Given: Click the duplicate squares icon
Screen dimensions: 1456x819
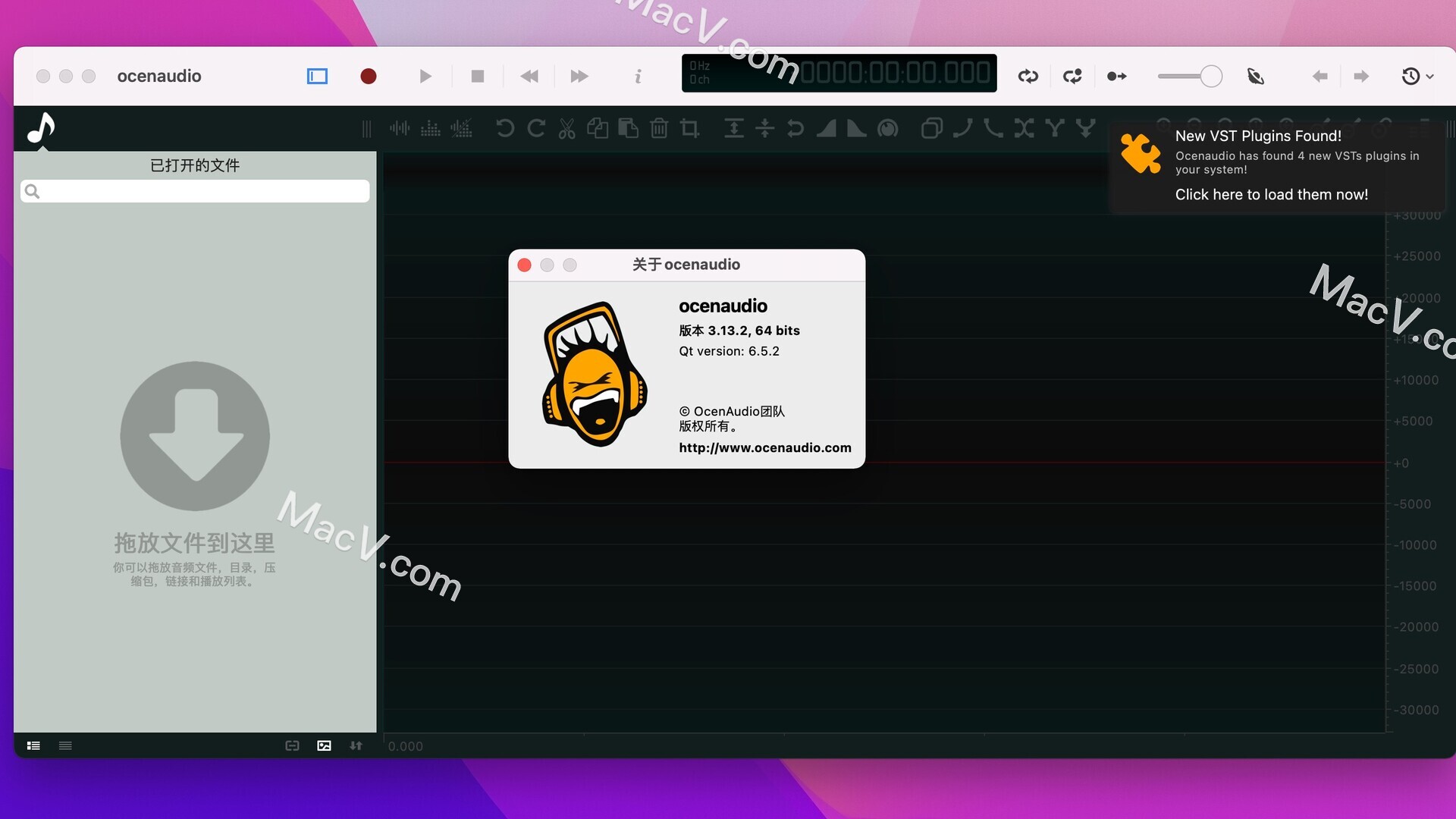Looking at the screenshot, I should [932, 128].
